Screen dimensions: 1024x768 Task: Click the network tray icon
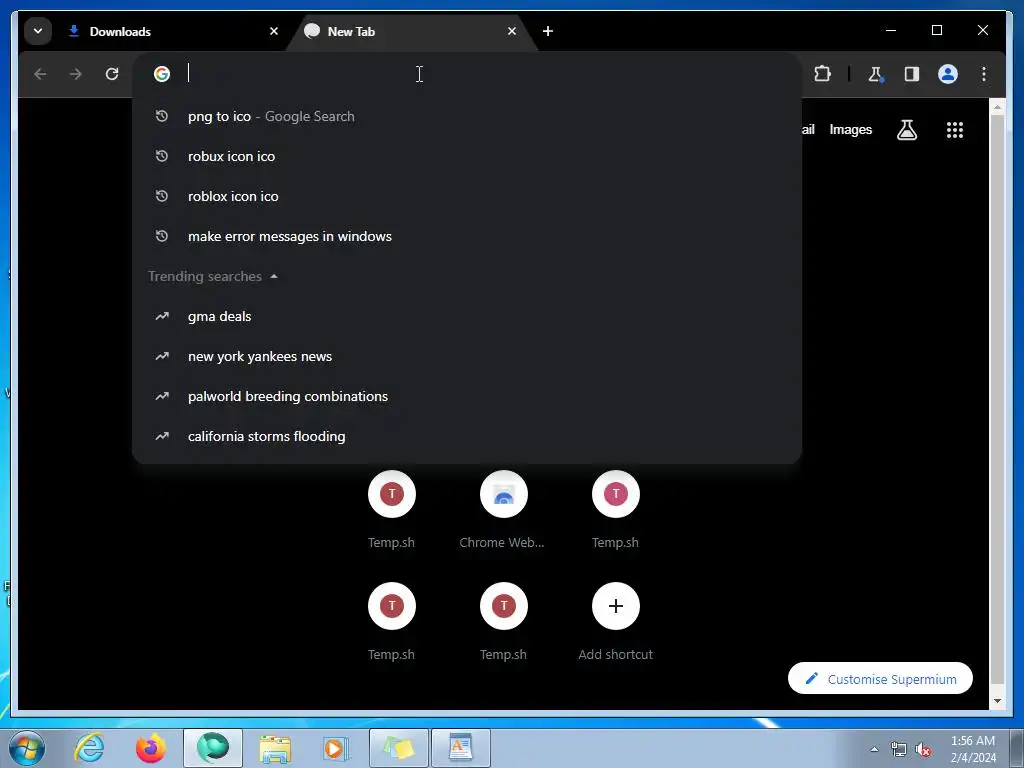click(x=899, y=750)
